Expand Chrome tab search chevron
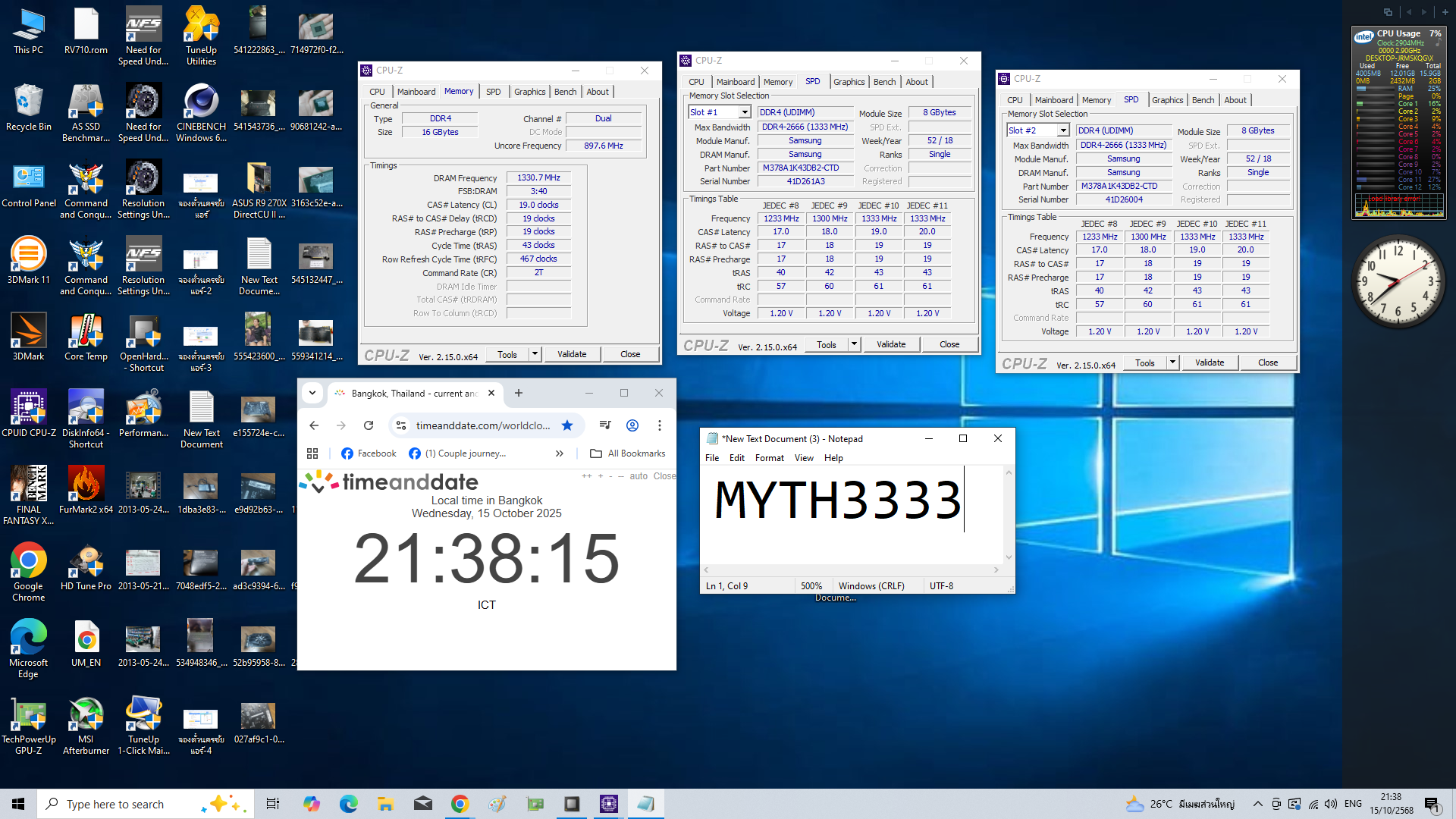 coord(312,393)
